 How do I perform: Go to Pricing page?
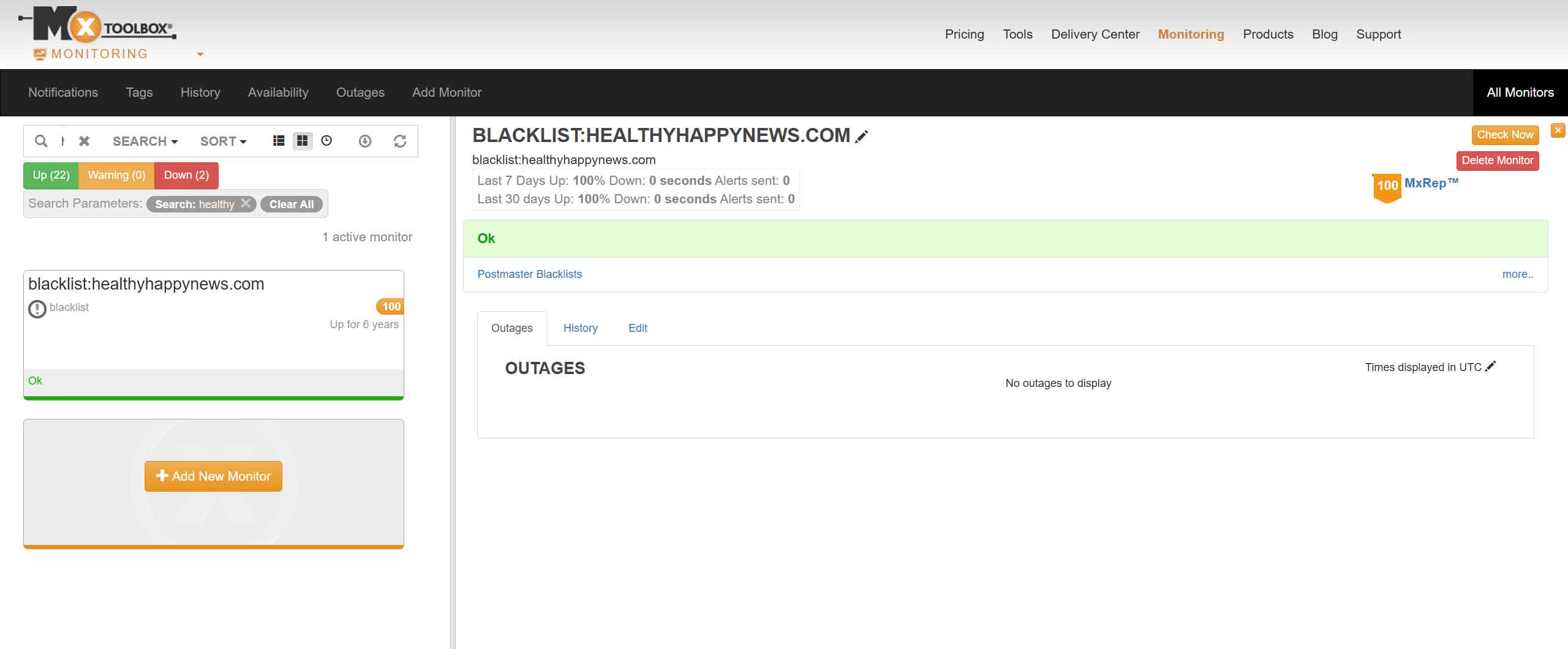(964, 34)
